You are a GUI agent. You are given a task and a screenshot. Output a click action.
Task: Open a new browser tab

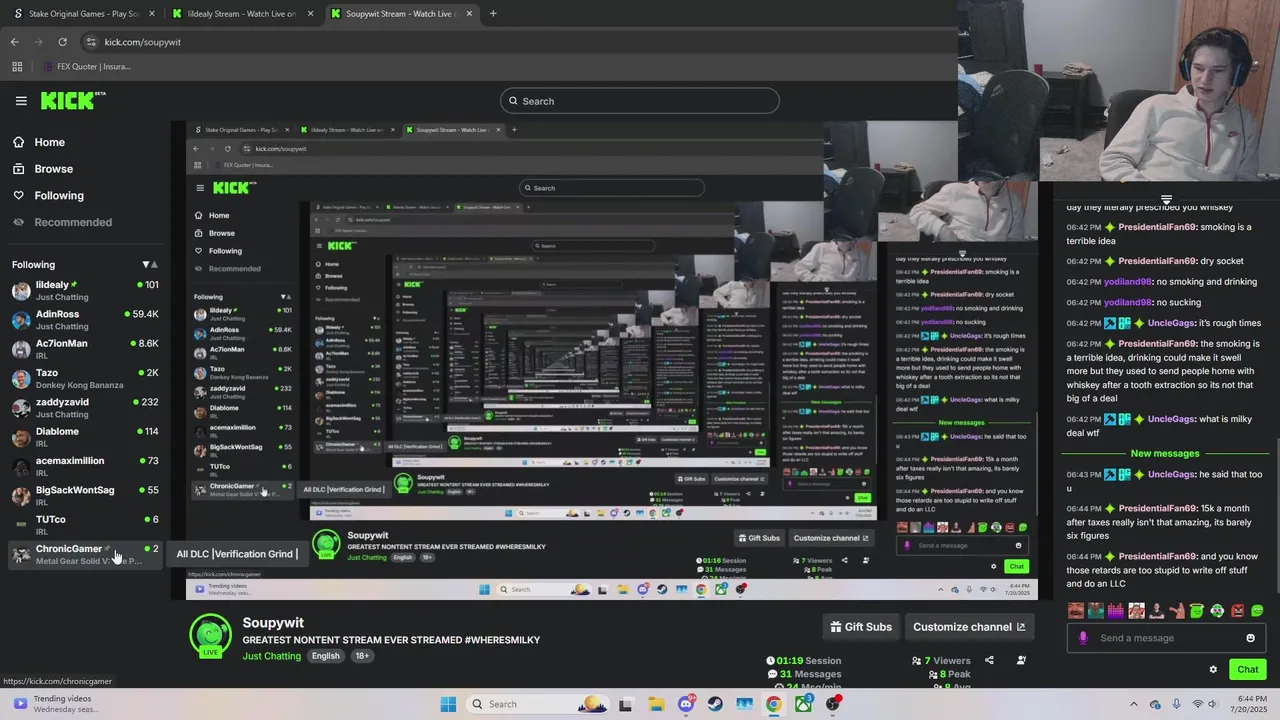pyautogui.click(x=493, y=14)
